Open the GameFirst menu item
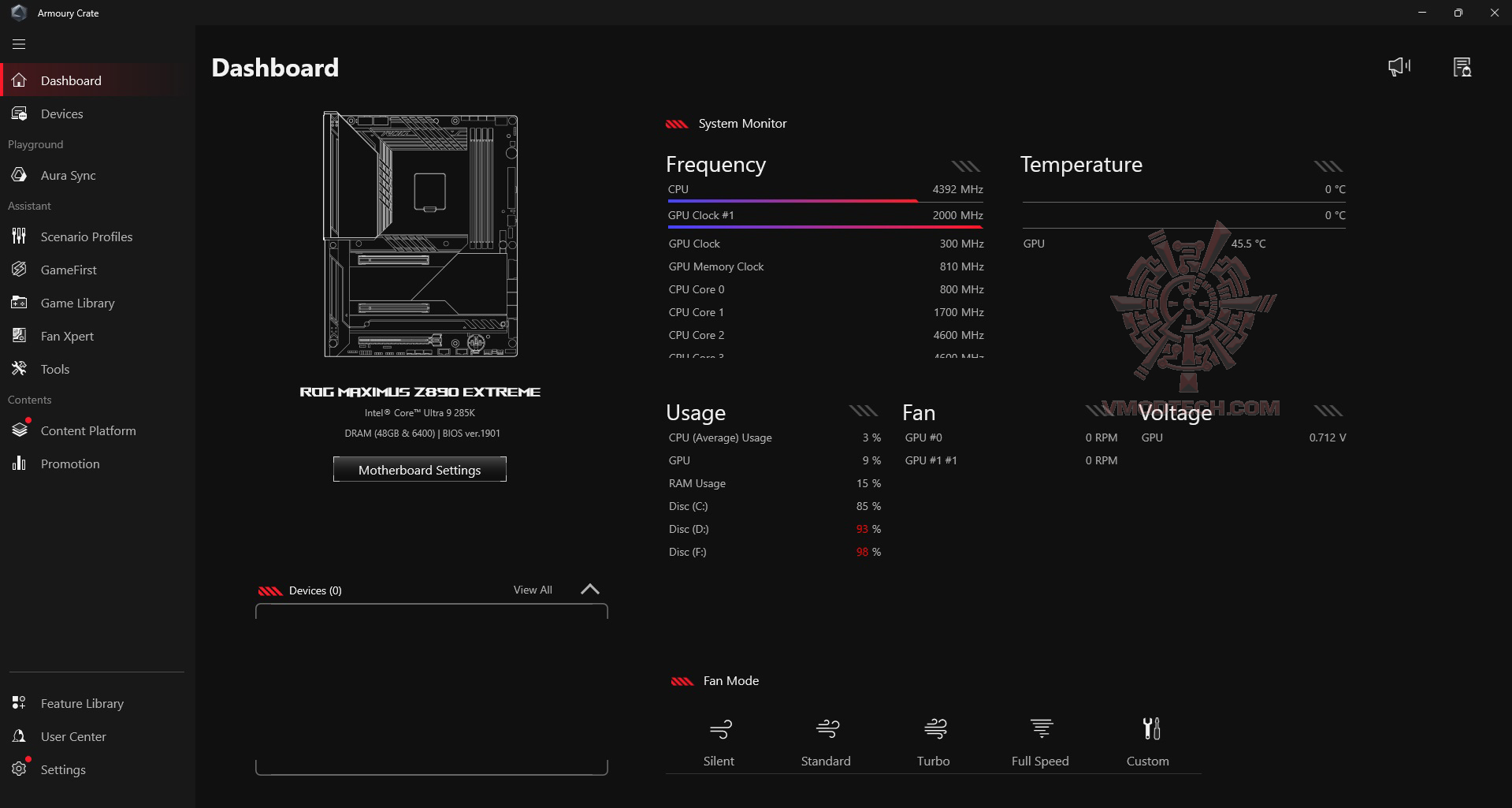1512x808 pixels. (98, 270)
